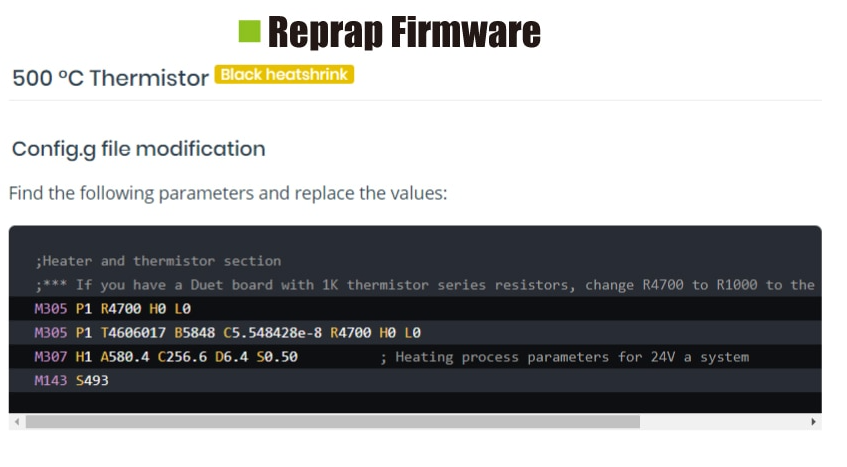This screenshot has height=467, width=847.
Task: Click the horizontal scrollbar thumb under code
Action: 333,422
